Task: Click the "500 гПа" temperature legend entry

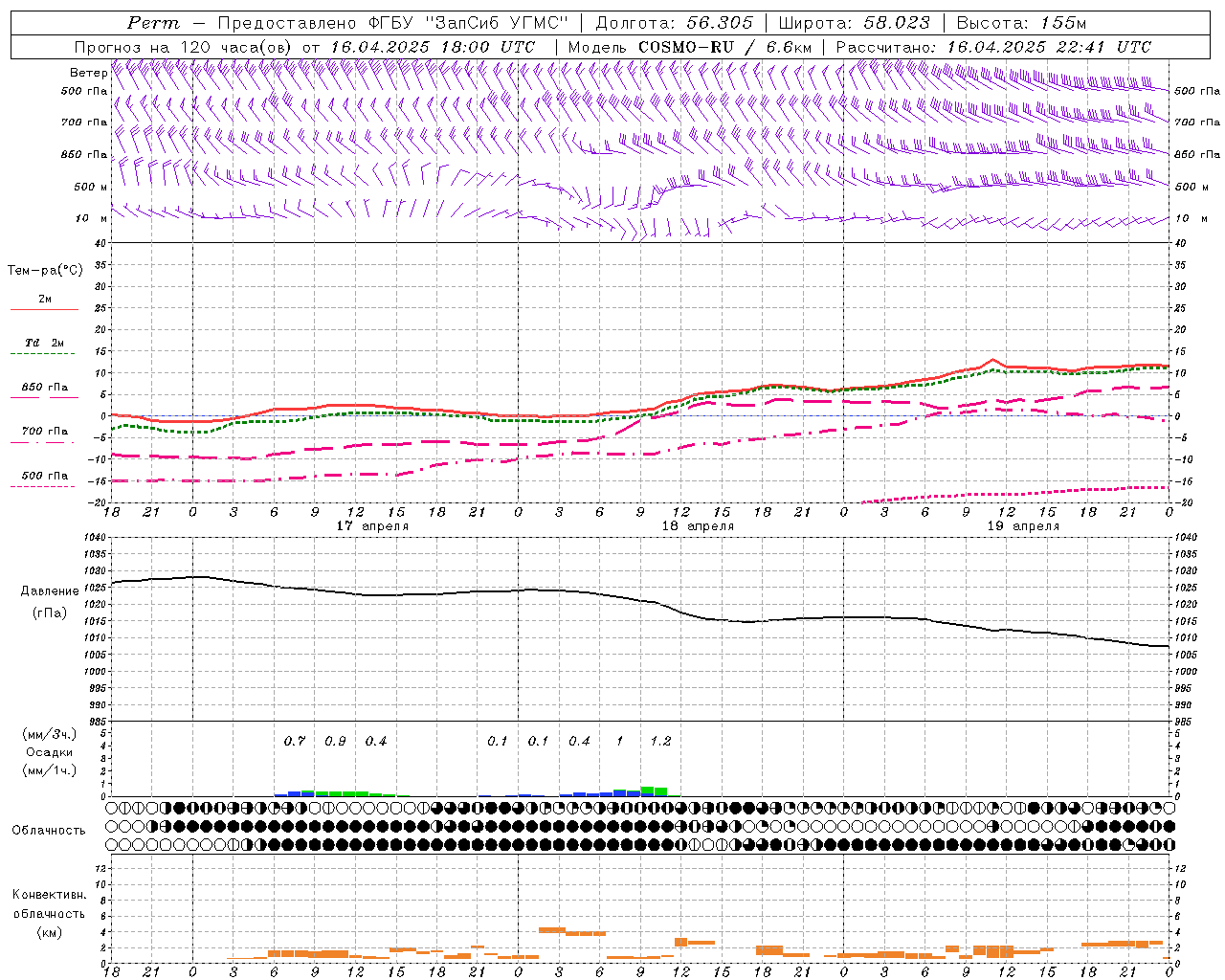Action: coord(44,476)
